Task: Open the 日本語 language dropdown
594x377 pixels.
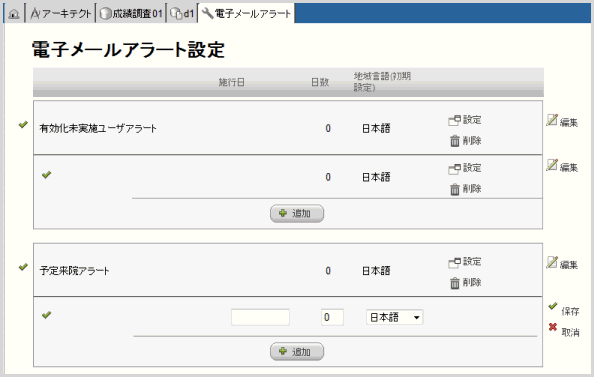Action: [x=394, y=317]
